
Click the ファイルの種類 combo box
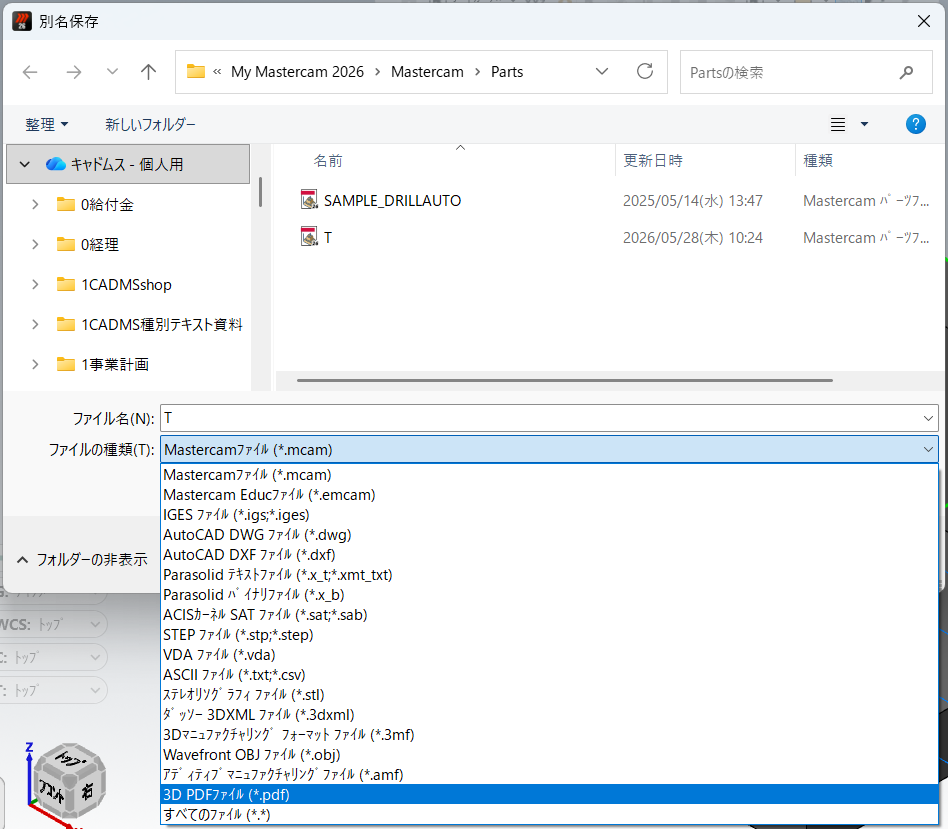(549, 449)
